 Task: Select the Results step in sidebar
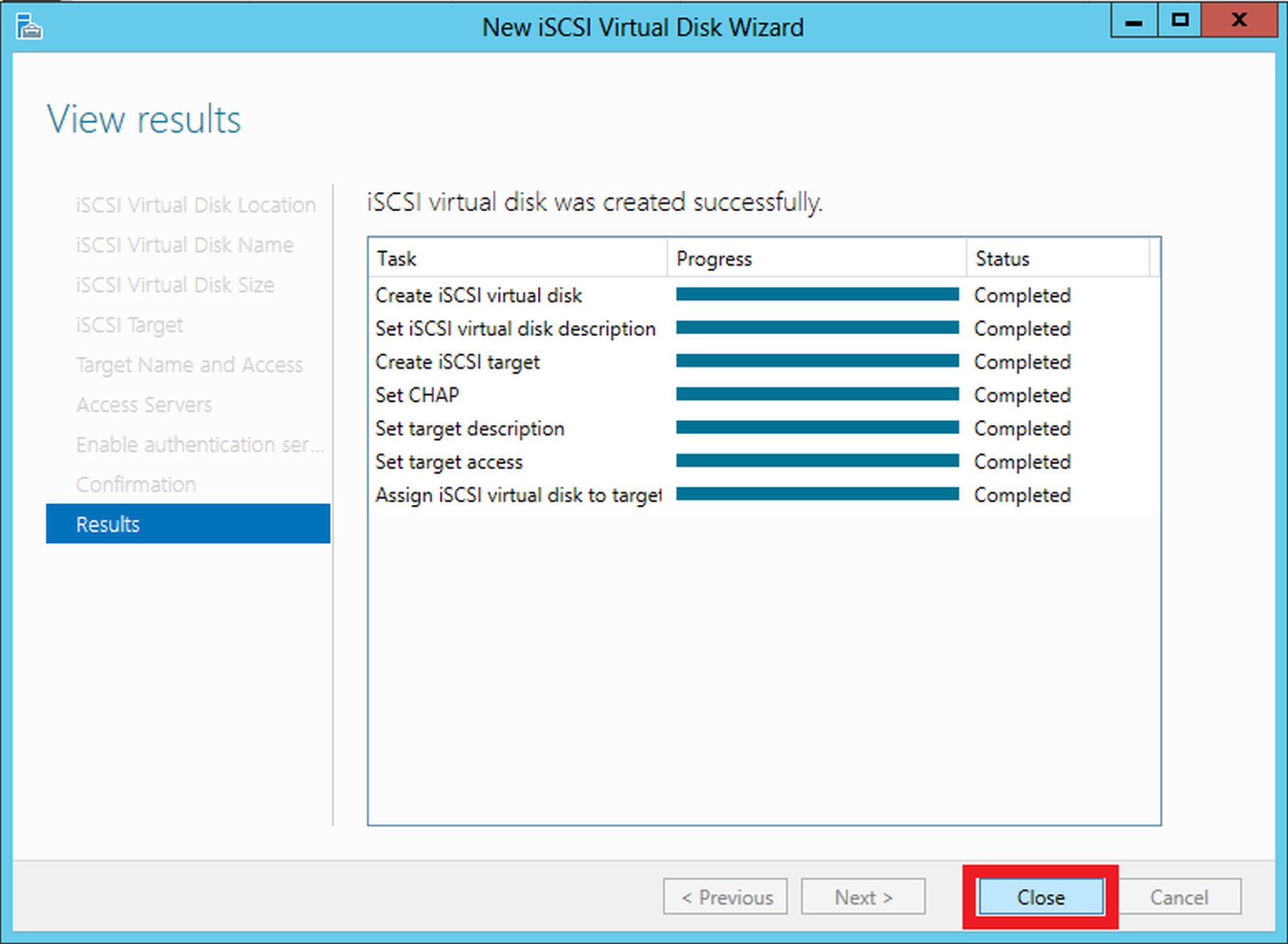pos(188,524)
